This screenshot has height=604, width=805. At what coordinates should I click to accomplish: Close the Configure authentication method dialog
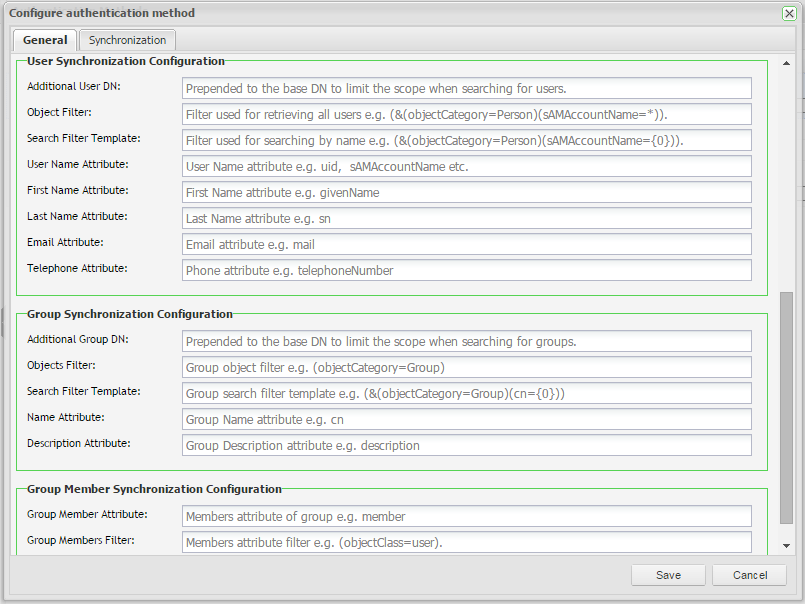(x=789, y=13)
